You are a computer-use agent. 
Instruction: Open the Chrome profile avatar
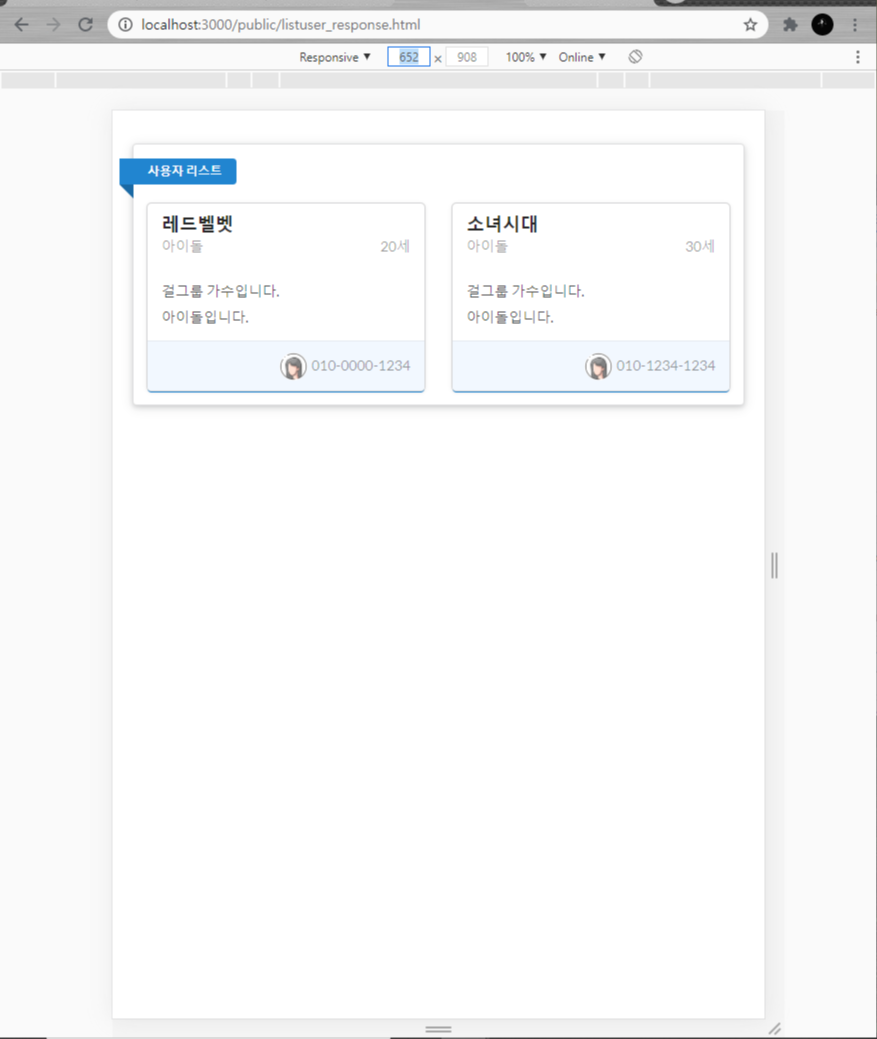[822, 25]
